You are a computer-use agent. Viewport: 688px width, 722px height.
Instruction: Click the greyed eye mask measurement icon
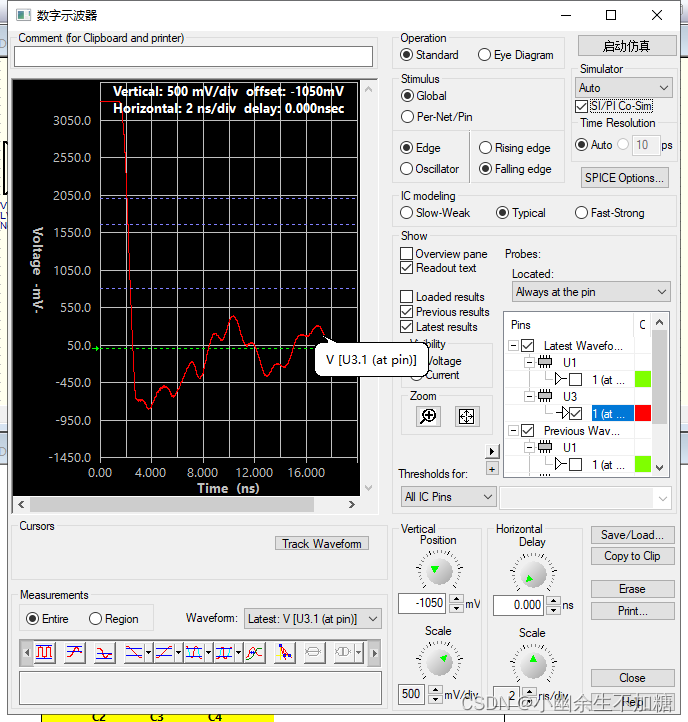343,652
